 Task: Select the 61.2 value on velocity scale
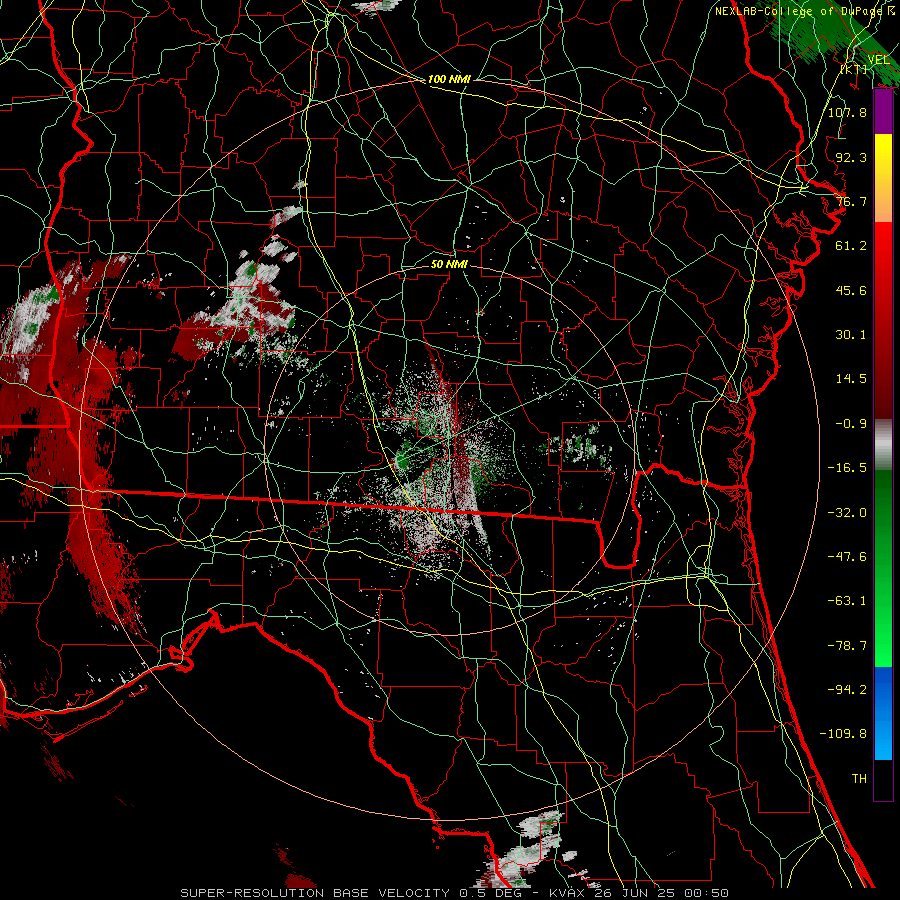pos(851,246)
